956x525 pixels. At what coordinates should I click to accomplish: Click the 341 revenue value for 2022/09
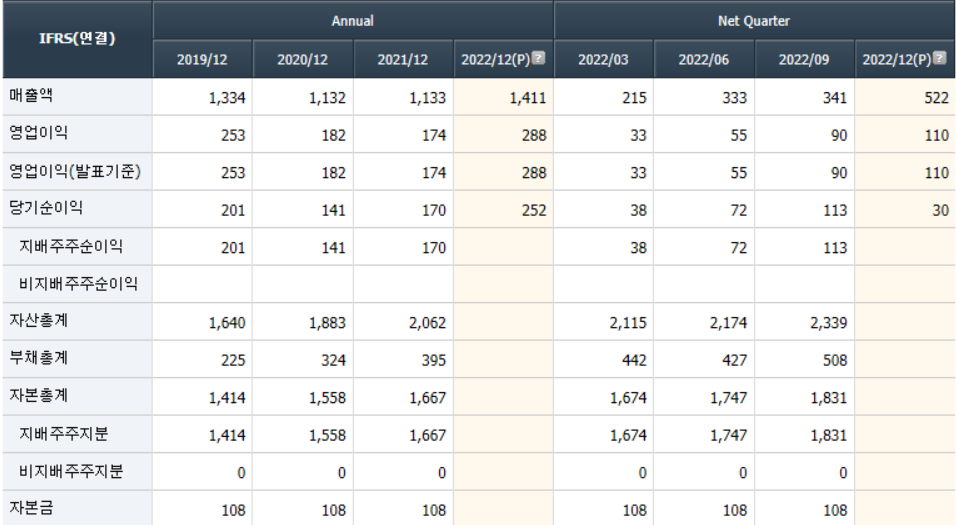click(835, 98)
